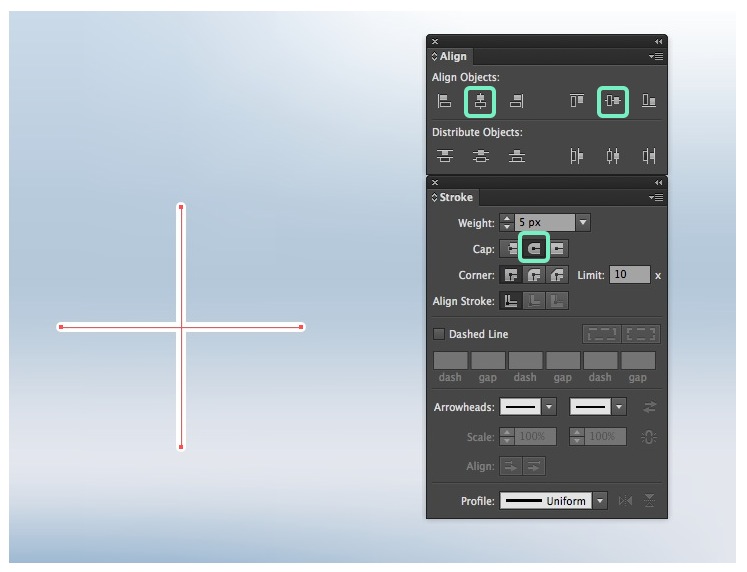Screen dimensions: 747x572
Task: Click Vertical Align Top icon
Action: click(x=576, y=101)
